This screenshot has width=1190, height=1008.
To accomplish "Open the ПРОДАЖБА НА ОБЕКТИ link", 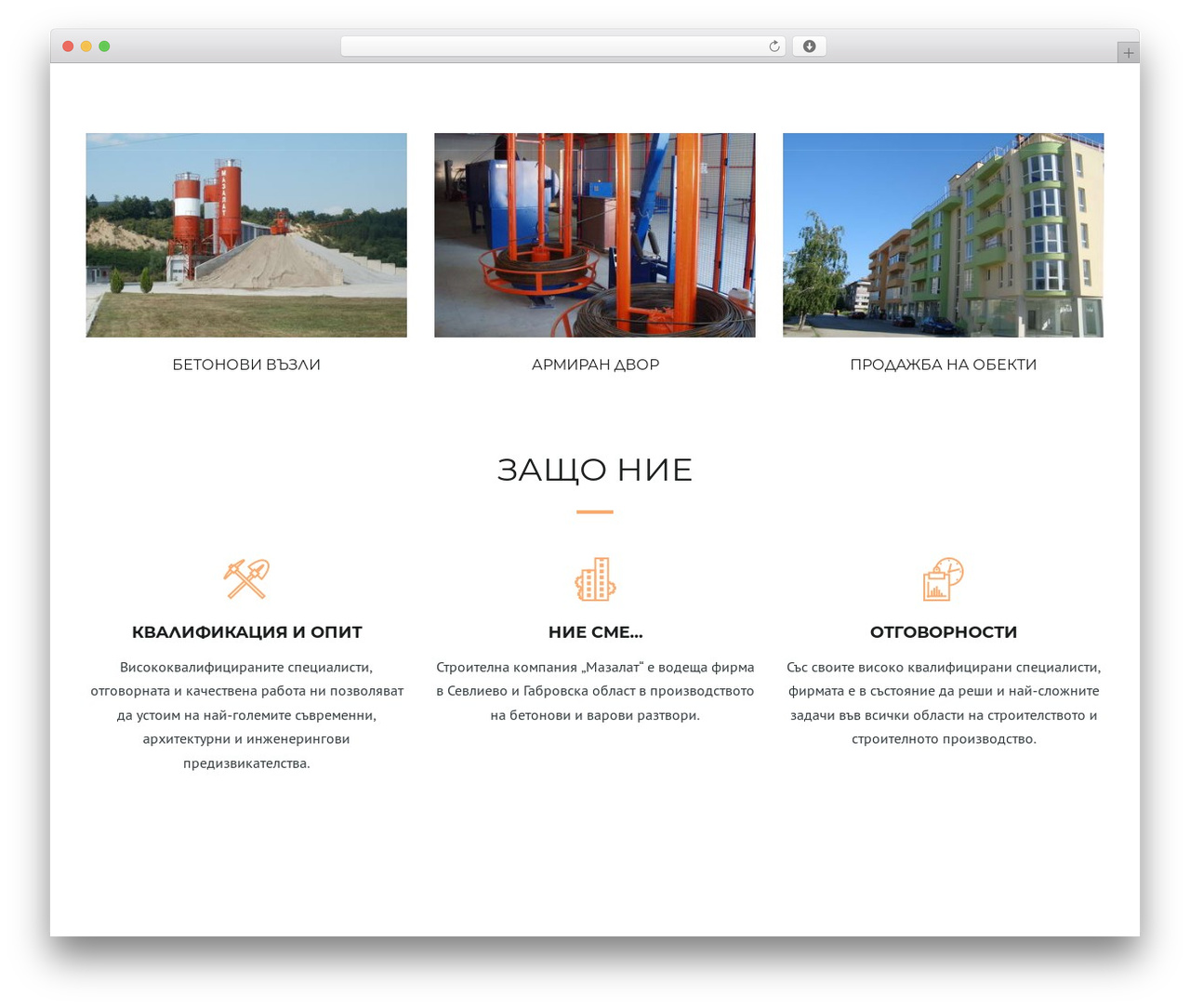I will point(943,365).
